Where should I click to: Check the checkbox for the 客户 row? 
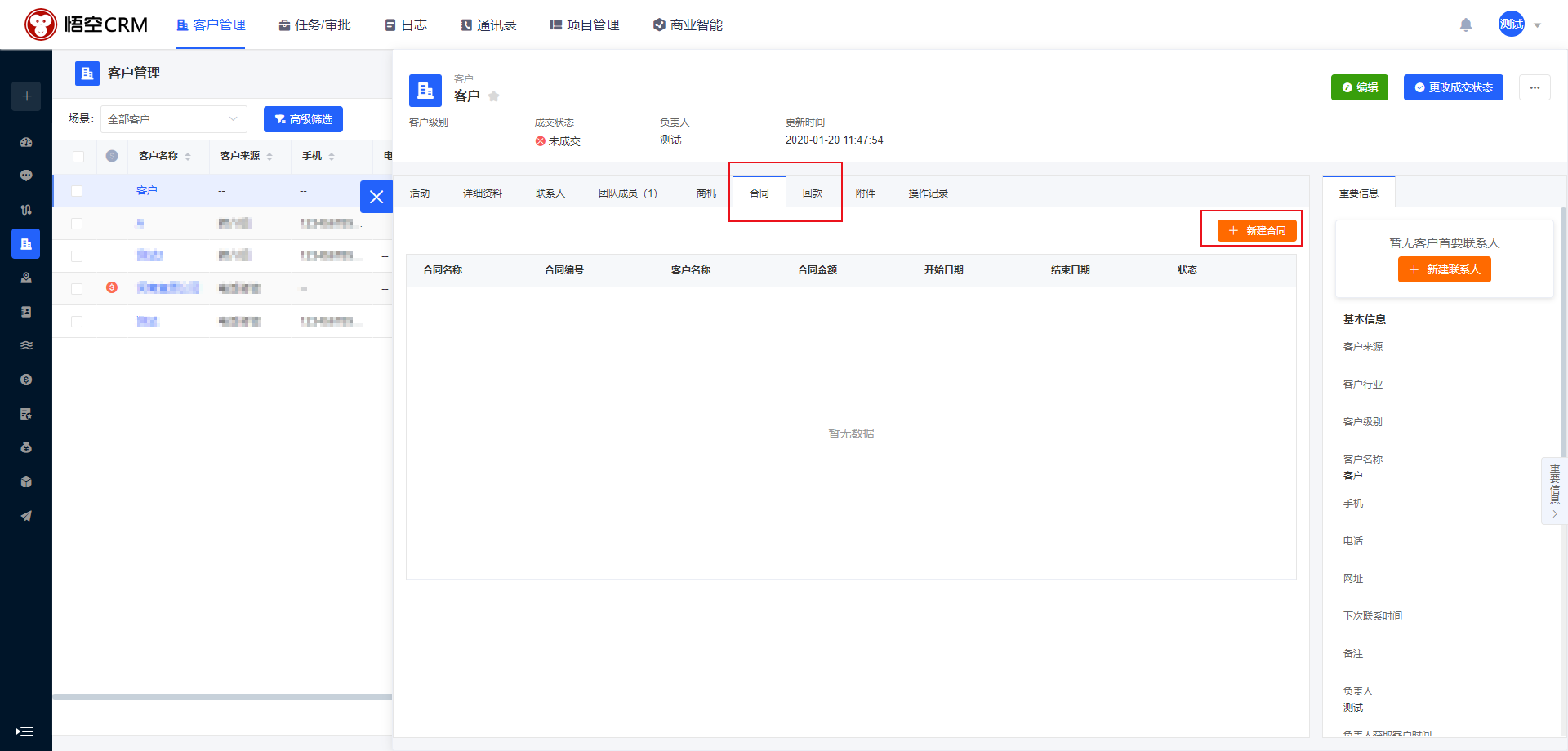tap(77, 191)
